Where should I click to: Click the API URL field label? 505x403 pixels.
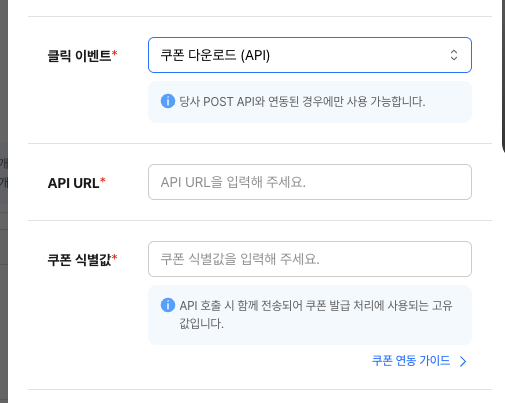(x=73, y=183)
